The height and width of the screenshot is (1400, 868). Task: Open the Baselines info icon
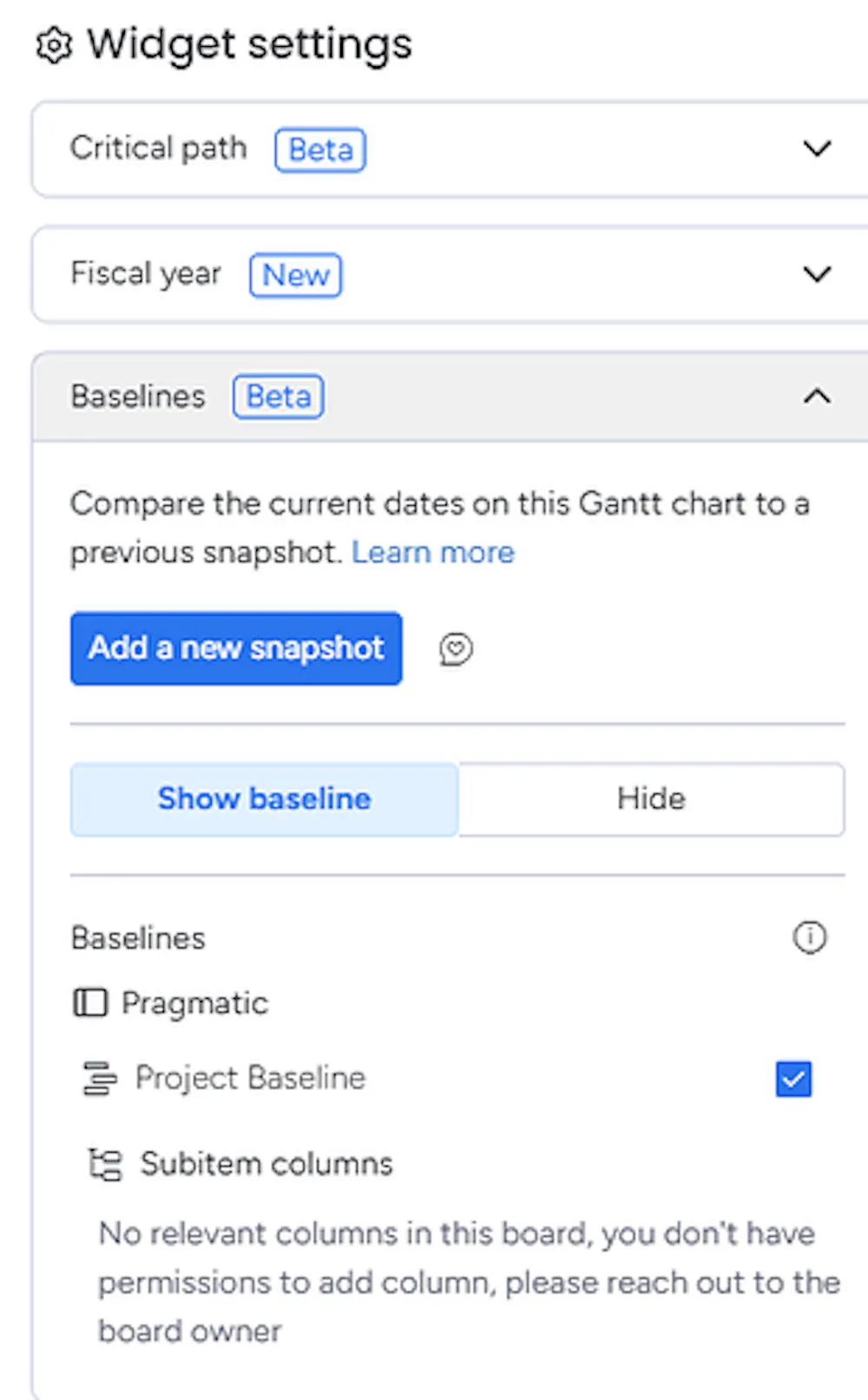810,937
